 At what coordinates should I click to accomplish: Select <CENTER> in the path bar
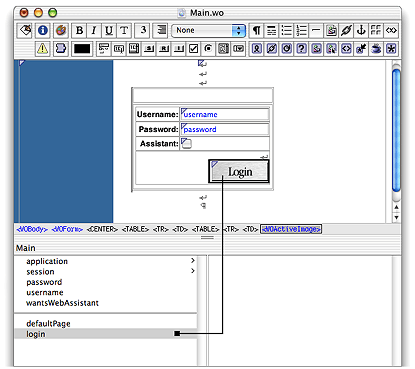tap(102, 229)
